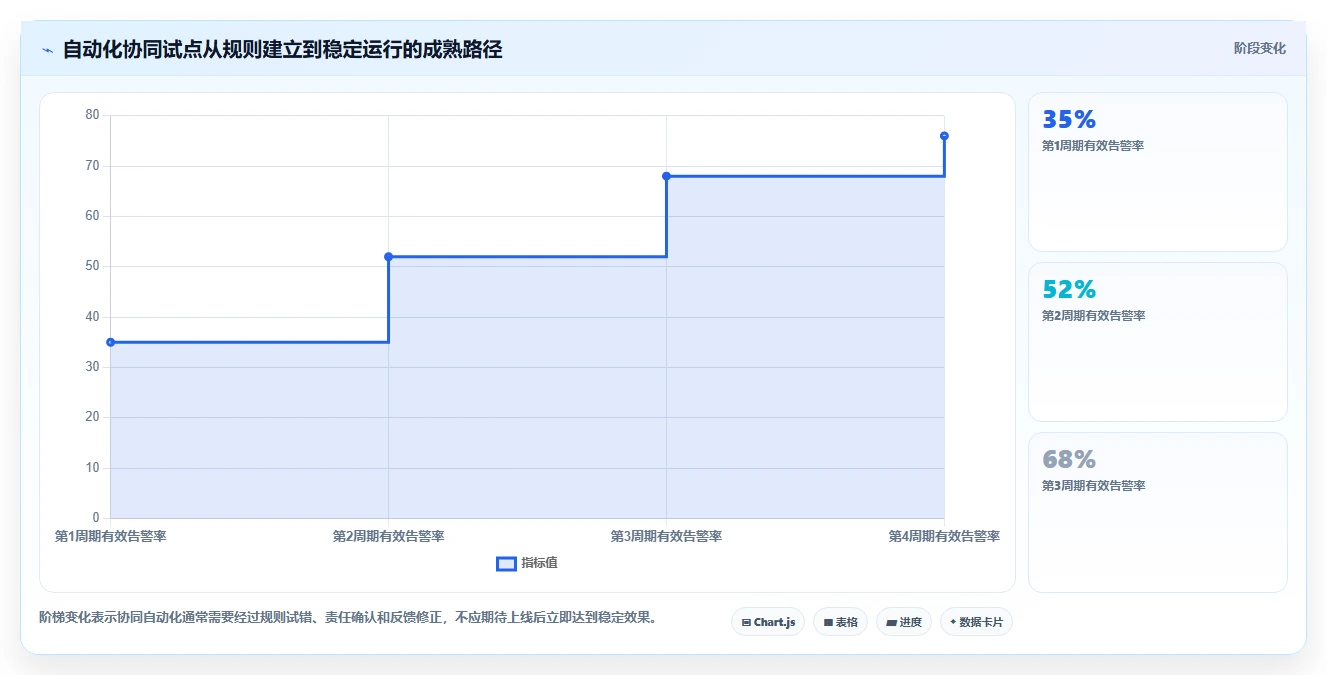1327x675 pixels.
Task: Click the top-right data point at 76
Action: (x=944, y=136)
